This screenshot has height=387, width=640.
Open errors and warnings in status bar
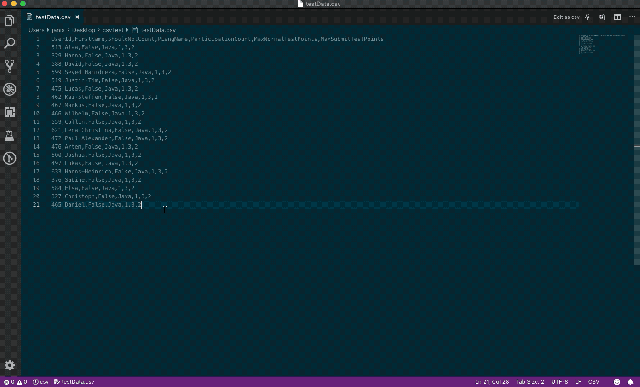pos(15,382)
